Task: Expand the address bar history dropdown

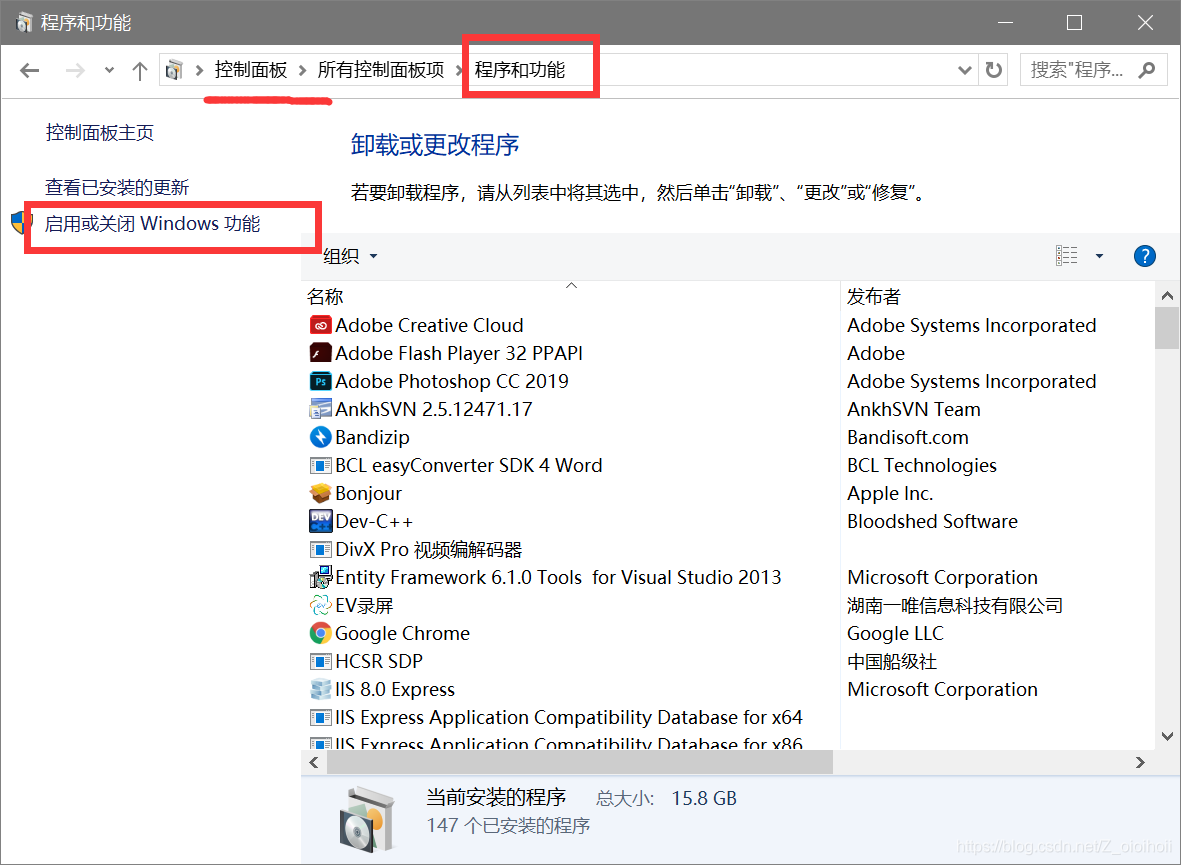Action: [964, 70]
